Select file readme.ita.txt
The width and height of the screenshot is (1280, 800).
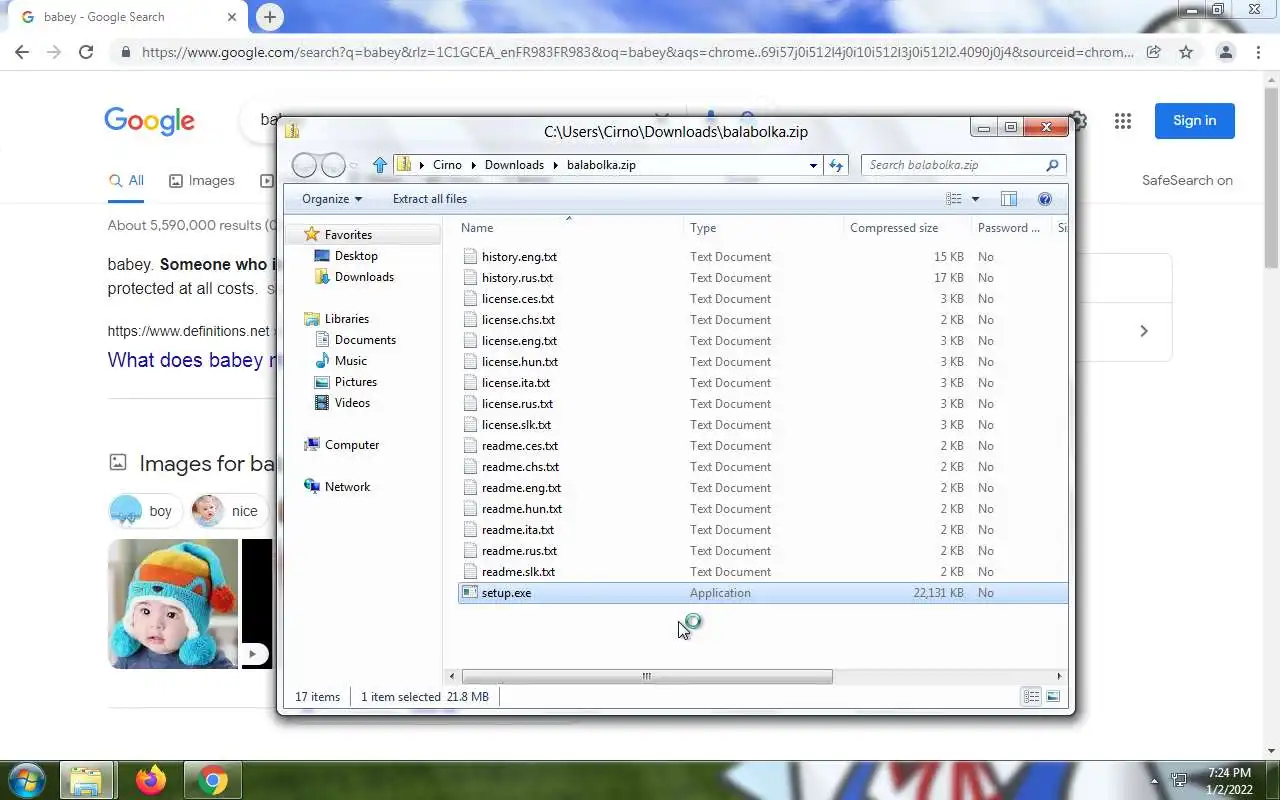[517, 530]
